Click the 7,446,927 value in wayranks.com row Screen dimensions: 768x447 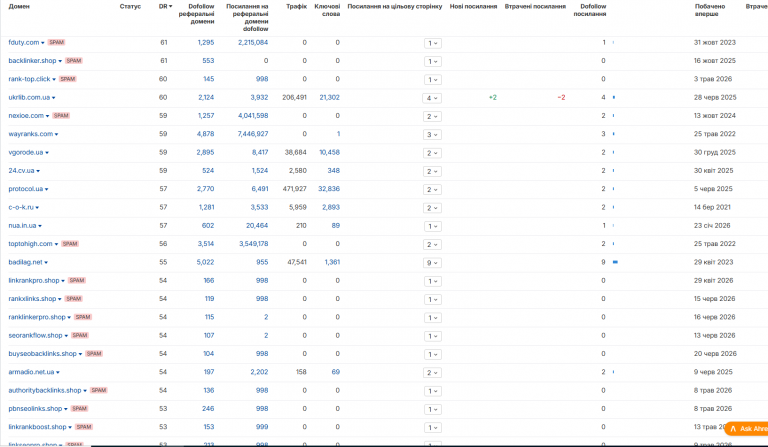pos(253,134)
